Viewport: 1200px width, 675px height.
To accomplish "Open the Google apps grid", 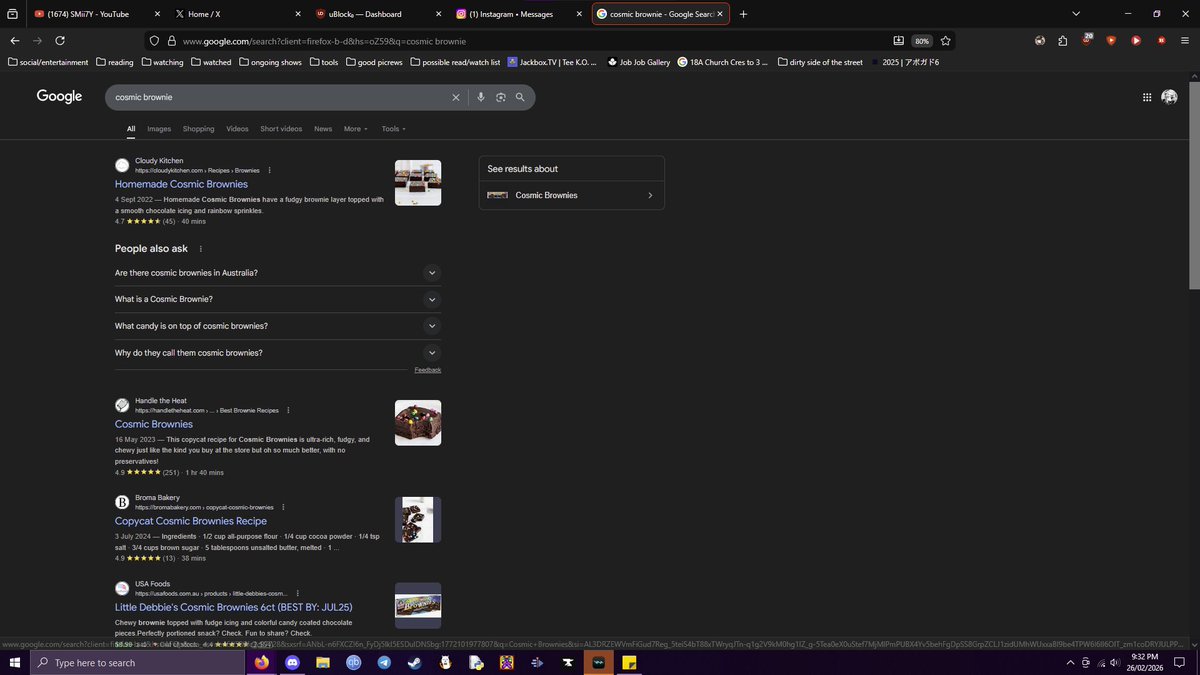I will pos(1146,97).
